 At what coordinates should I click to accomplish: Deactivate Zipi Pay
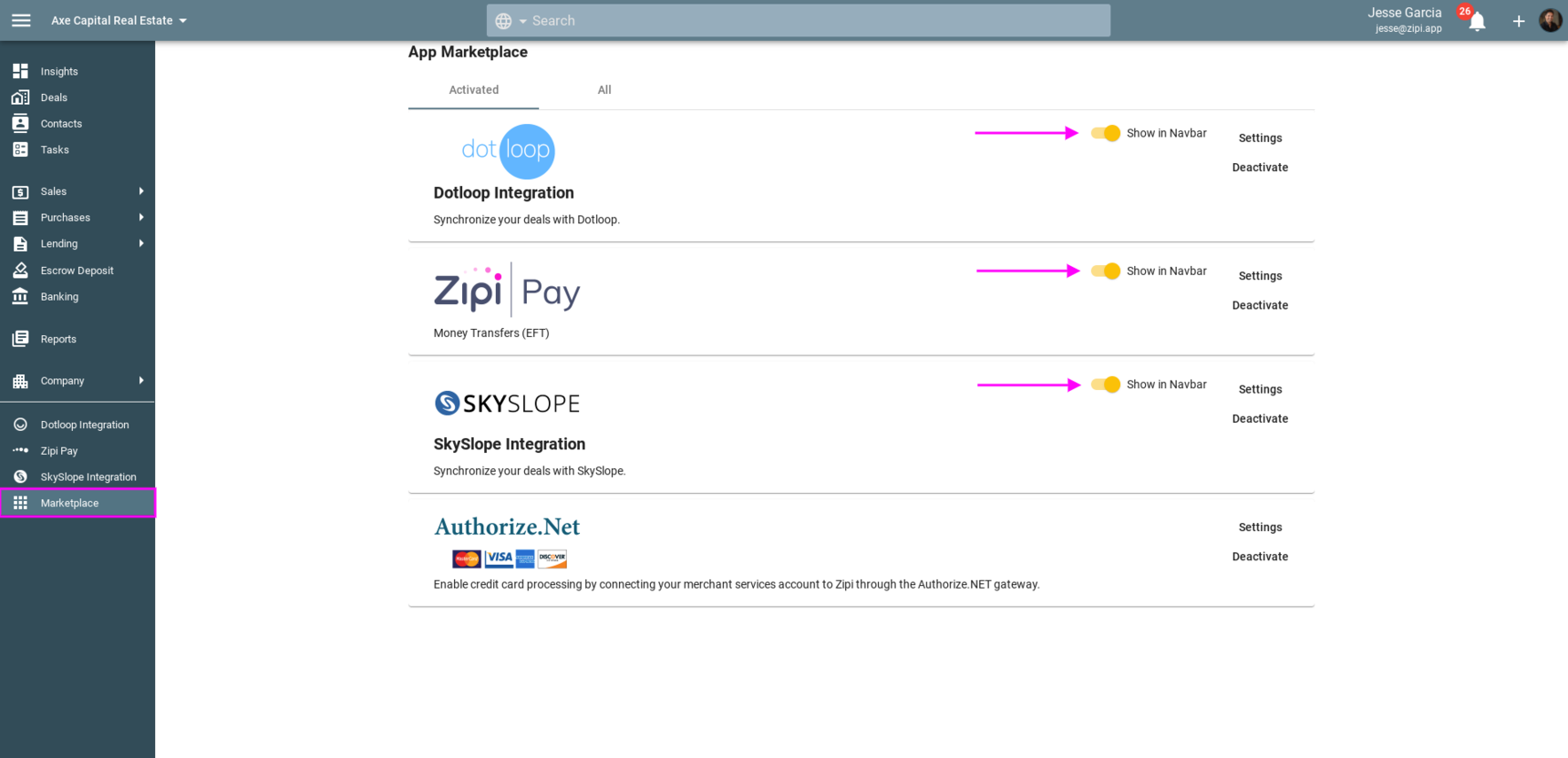click(x=1260, y=305)
